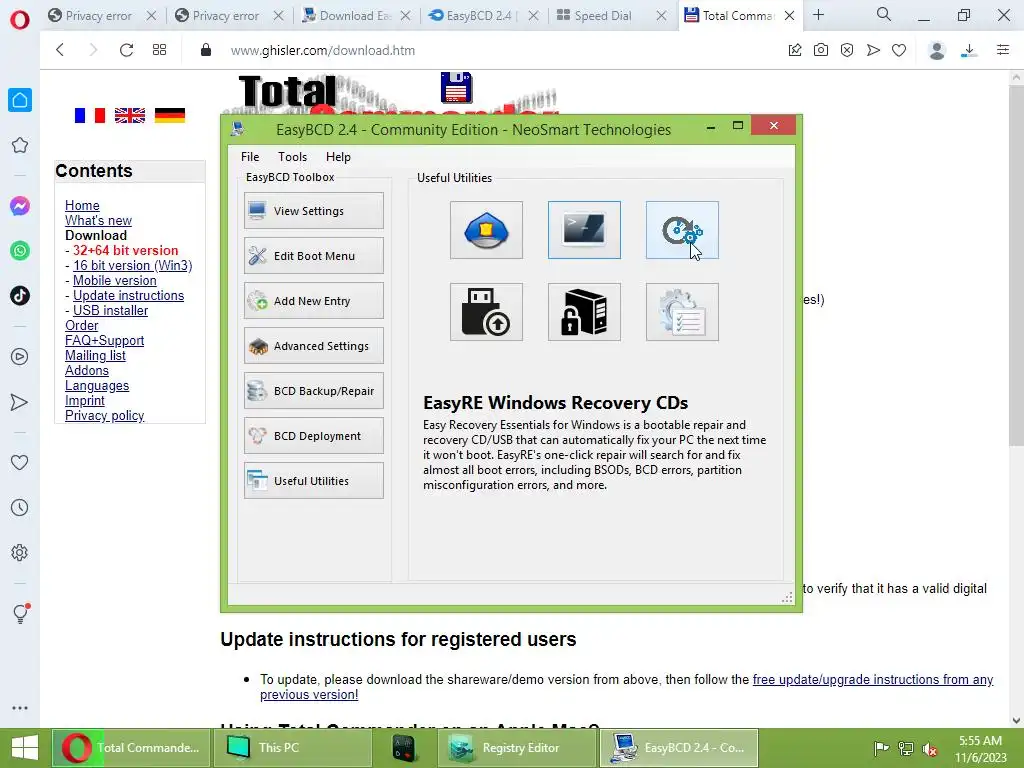Screen dimensions: 1024x768
Task: Open 16 bit version (Win3) link
Action: click(133, 265)
